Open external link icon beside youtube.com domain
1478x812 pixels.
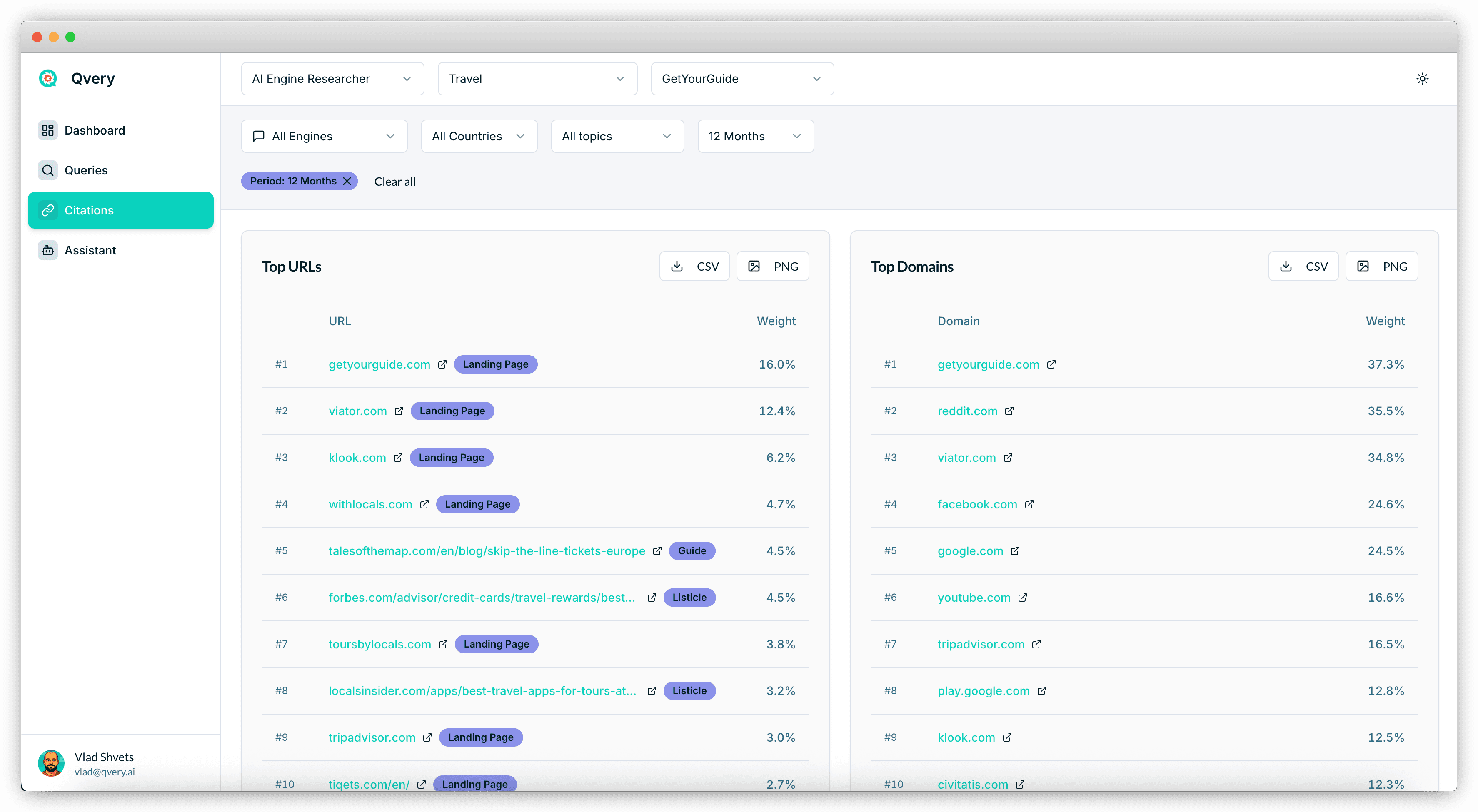(x=1022, y=598)
